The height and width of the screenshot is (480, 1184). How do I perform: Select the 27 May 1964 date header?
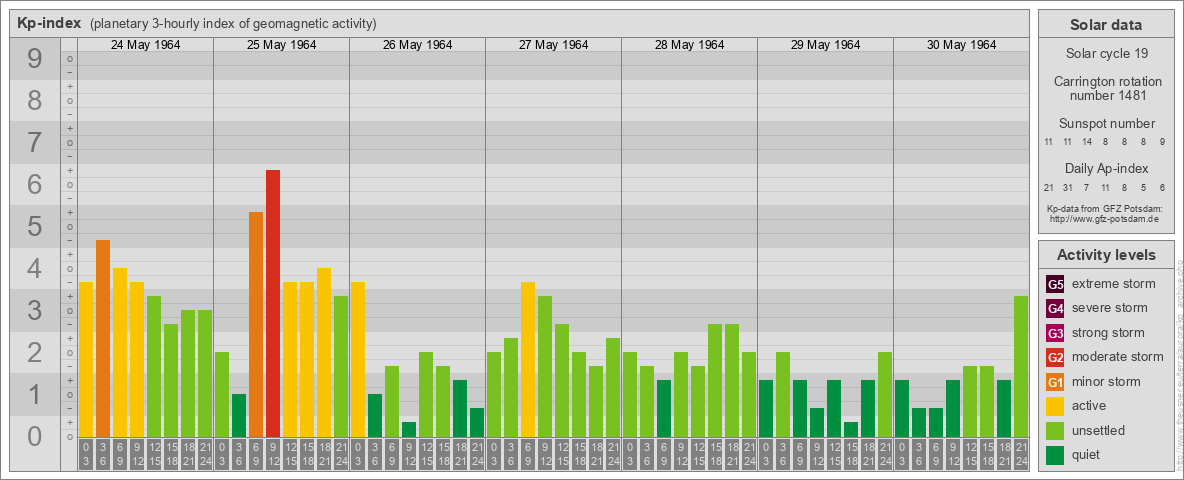point(553,45)
